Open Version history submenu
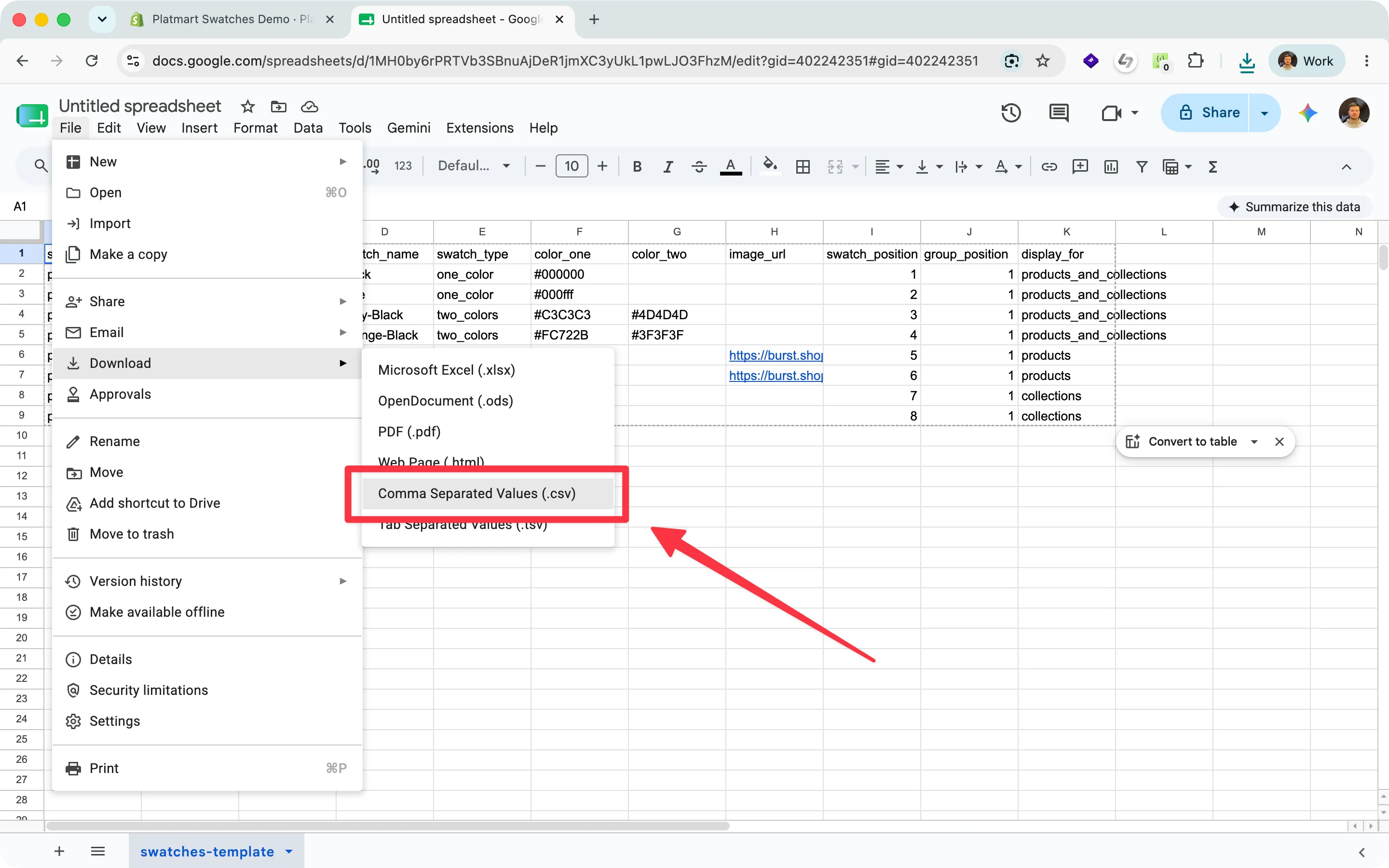Image resolution: width=1389 pixels, height=868 pixels. click(206, 581)
